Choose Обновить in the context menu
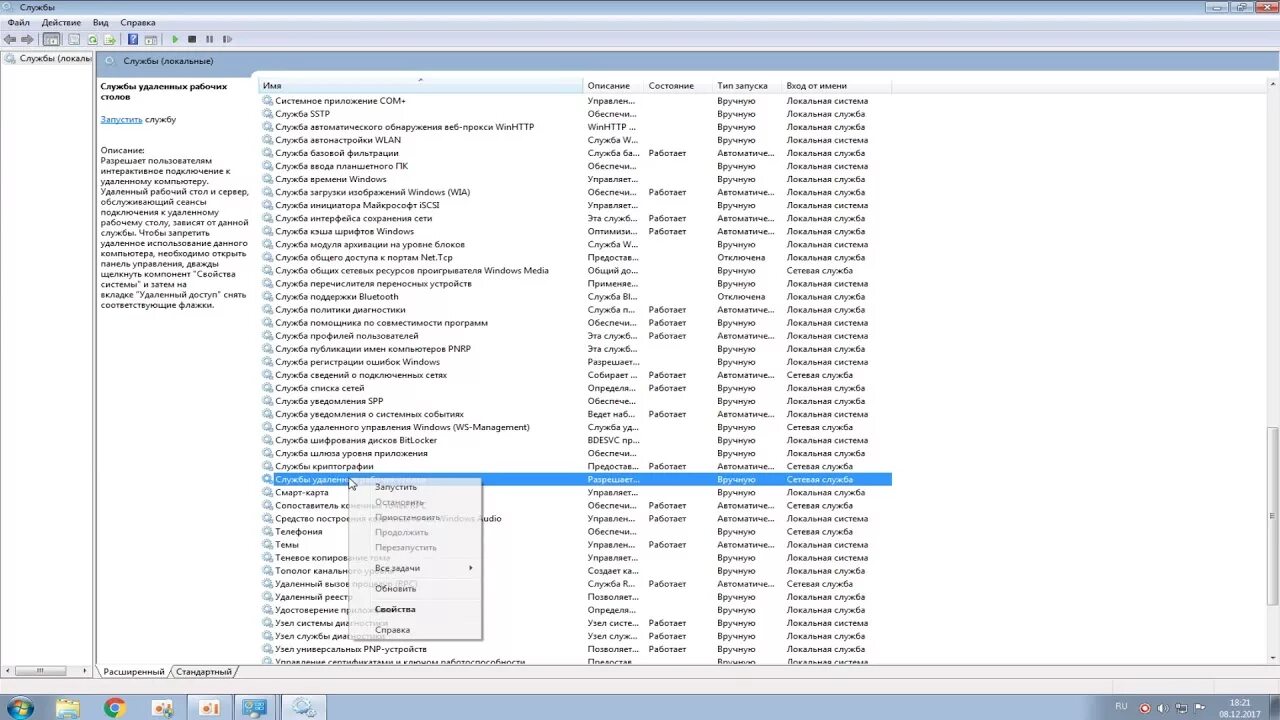 [415, 588]
